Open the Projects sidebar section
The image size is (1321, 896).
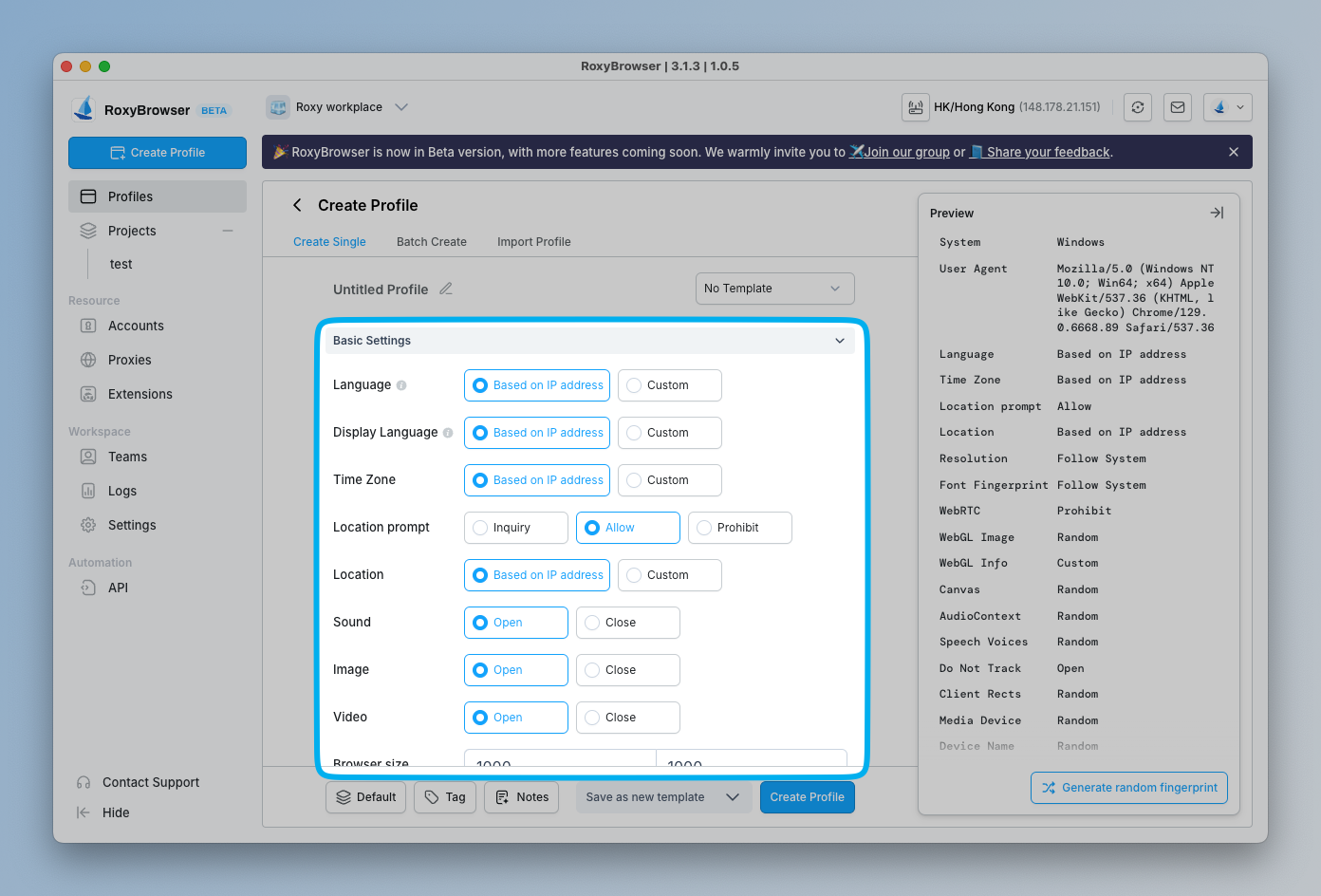tap(132, 231)
